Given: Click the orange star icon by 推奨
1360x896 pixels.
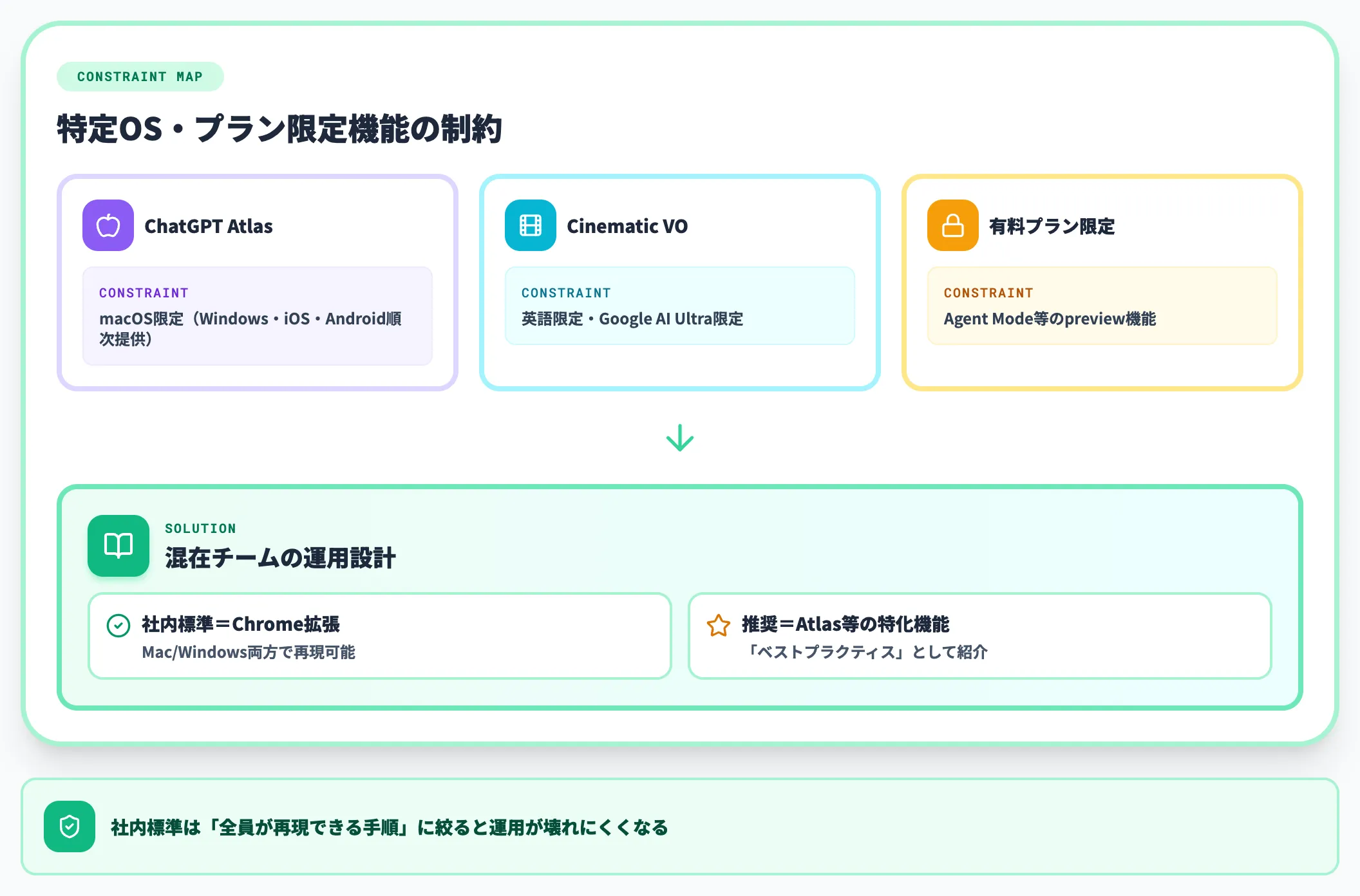Looking at the screenshot, I should click(x=719, y=626).
